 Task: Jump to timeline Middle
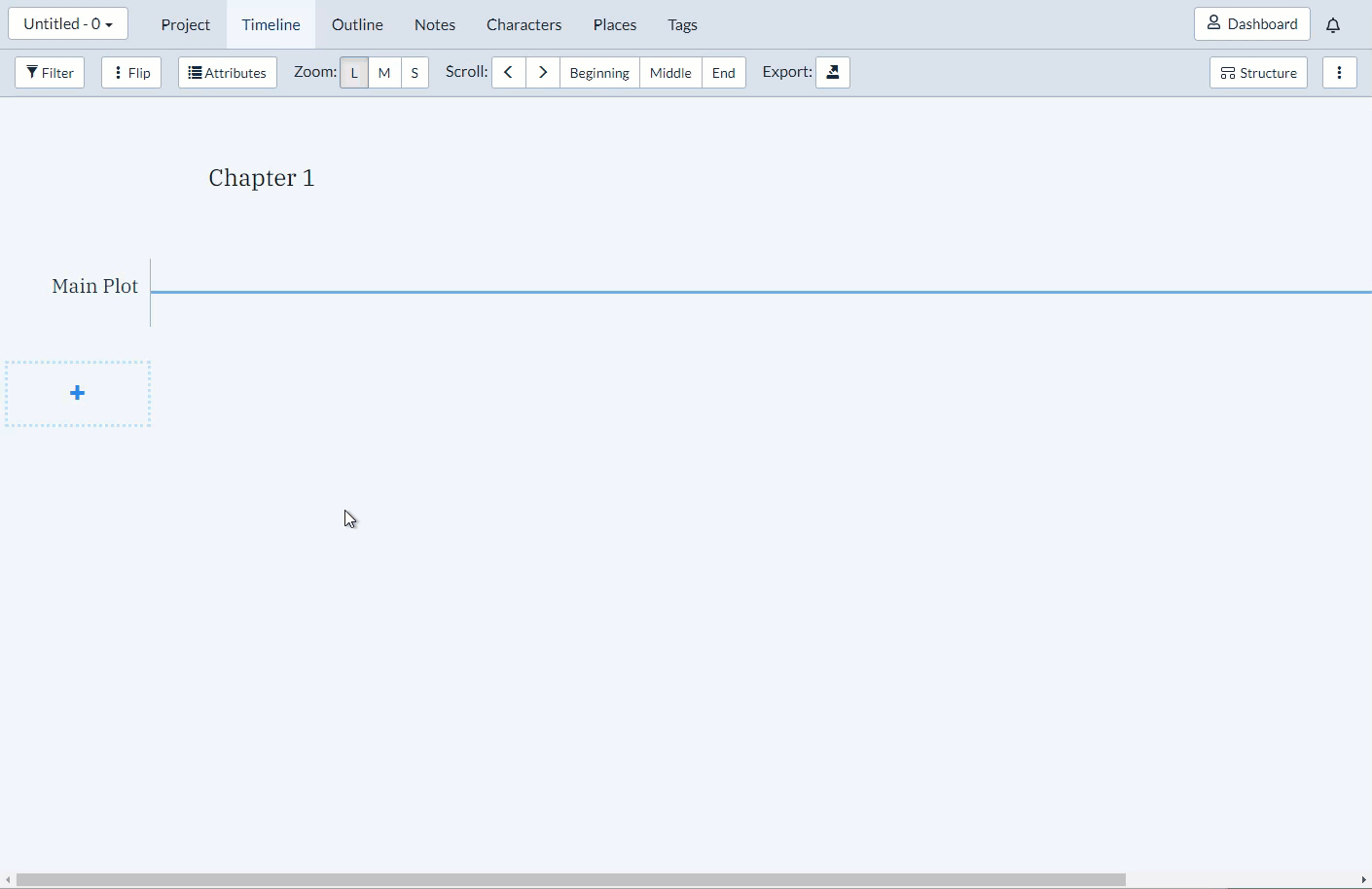670,73
